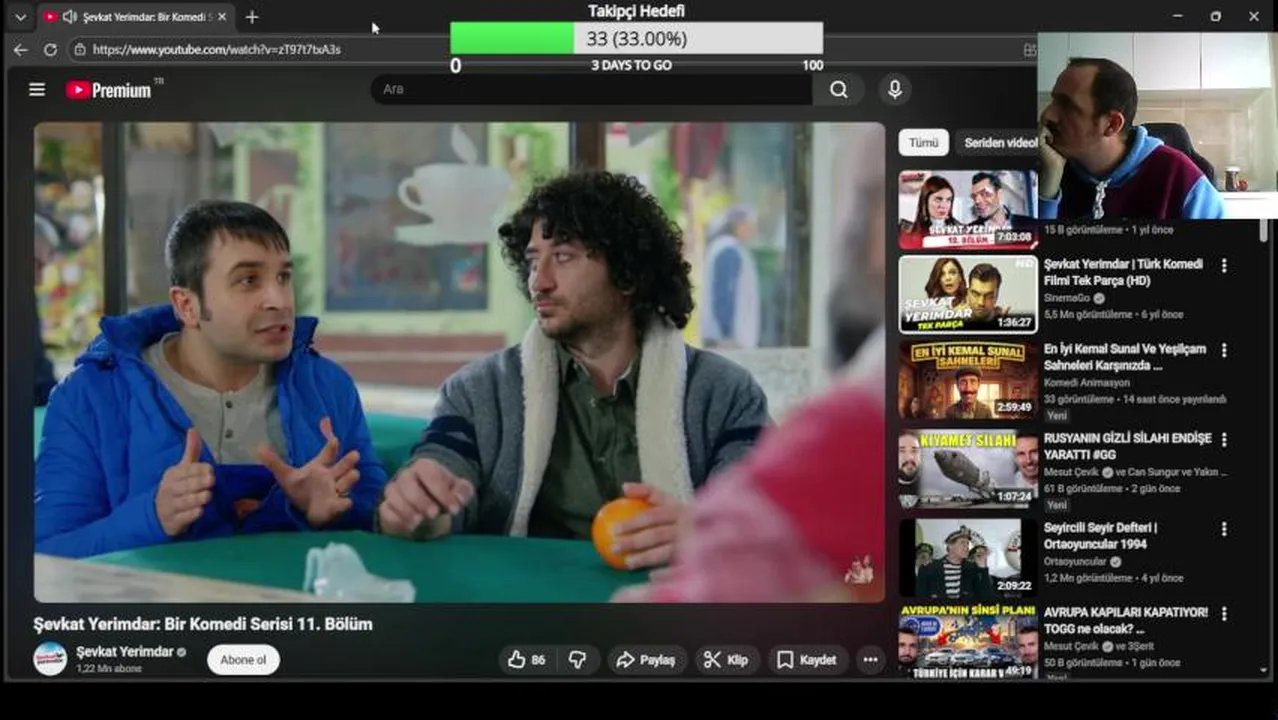The height and width of the screenshot is (720, 1278).
Task: Open Komedi Animasyon channel name
Action: point(1087,382)
